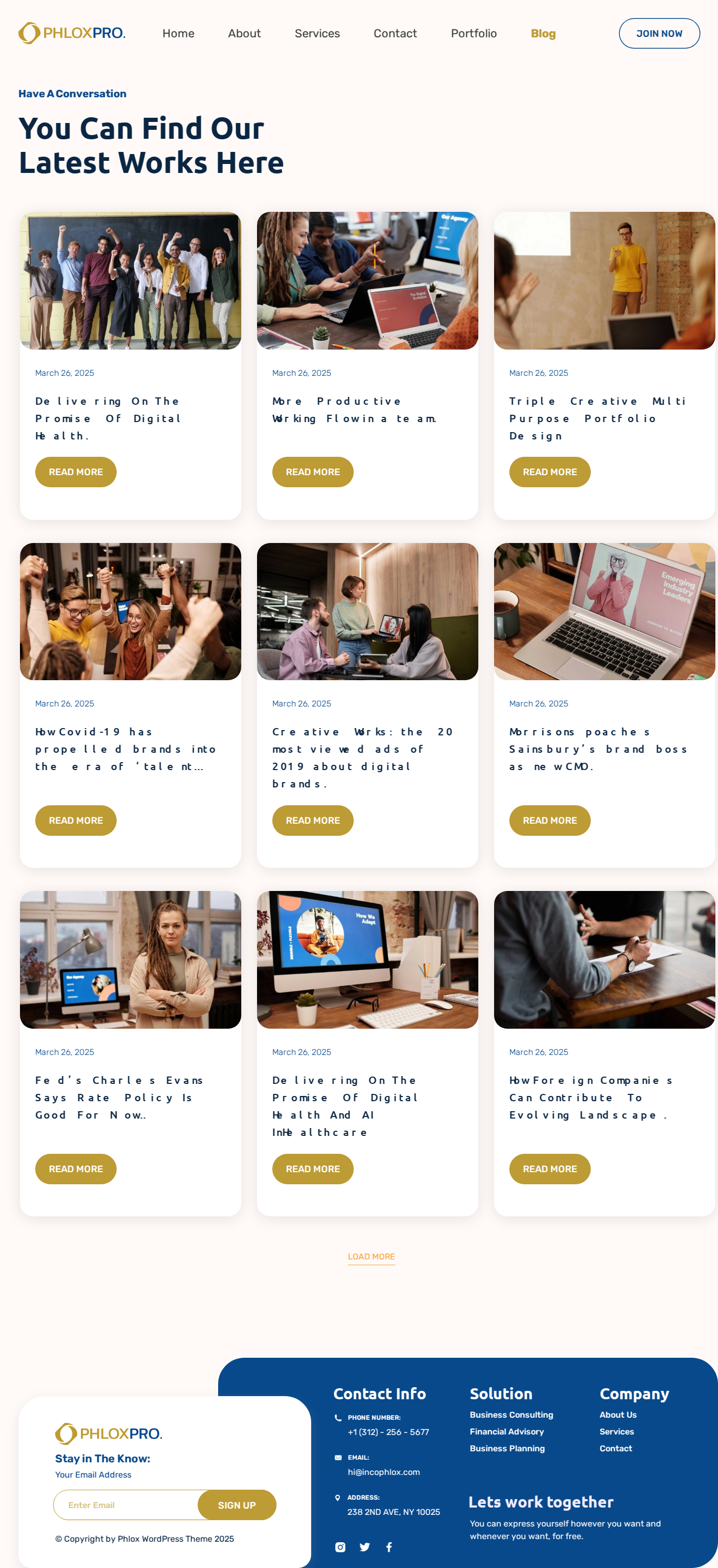Read more about Morrisons poaches Sainsbury's post
Viewport: 718px width, 1568px height.
pyautogui.click(x=549, y=820)
